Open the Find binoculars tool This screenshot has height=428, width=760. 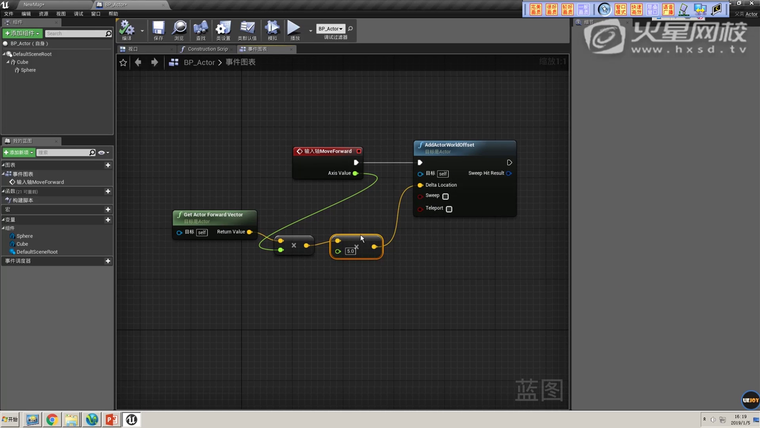coord(201,29)
